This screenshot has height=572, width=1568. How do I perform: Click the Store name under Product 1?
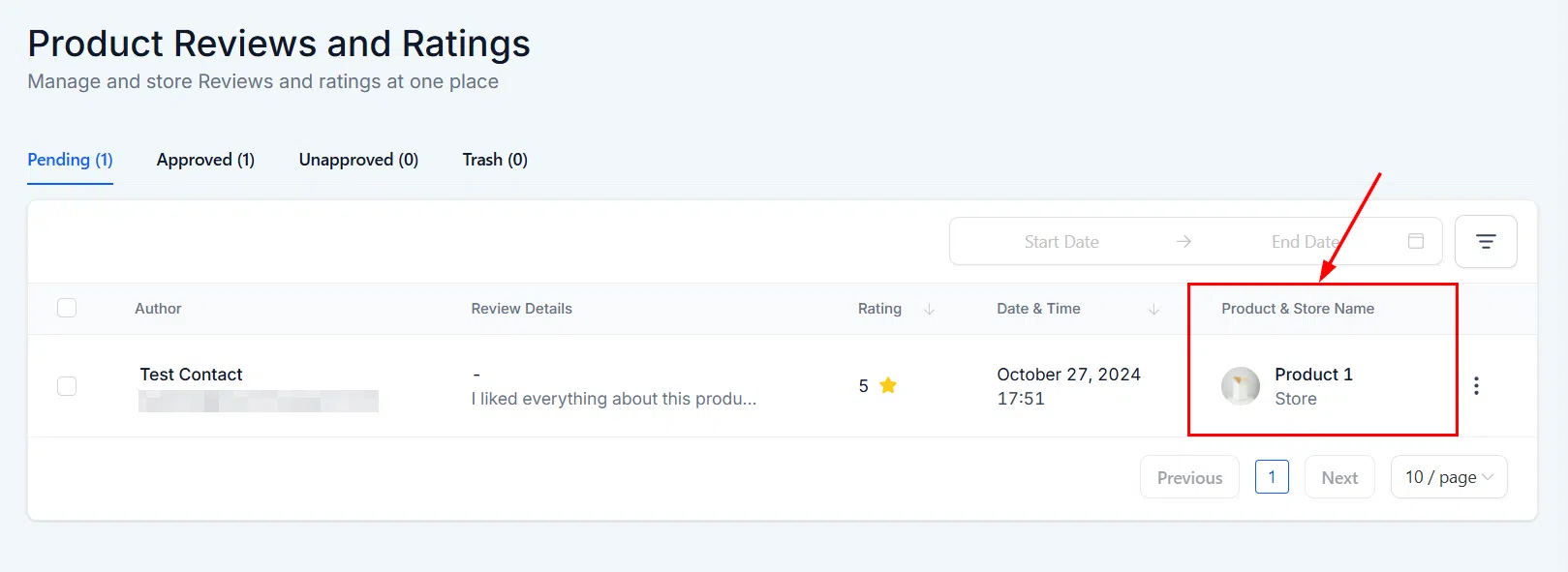(1296, 399)
